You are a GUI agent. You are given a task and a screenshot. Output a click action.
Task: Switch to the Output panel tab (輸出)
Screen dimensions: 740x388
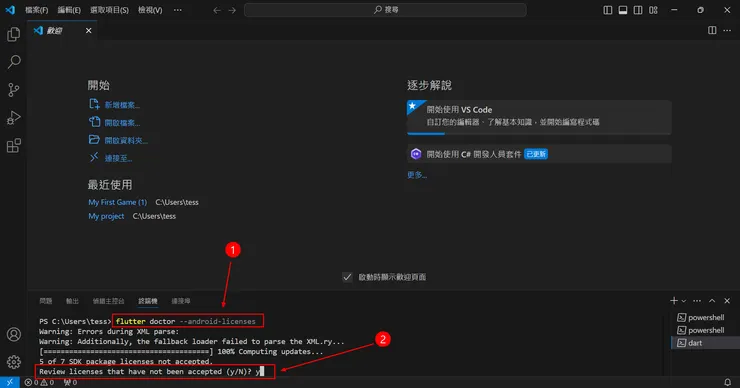pyautogui.click(x=72, y=301)
